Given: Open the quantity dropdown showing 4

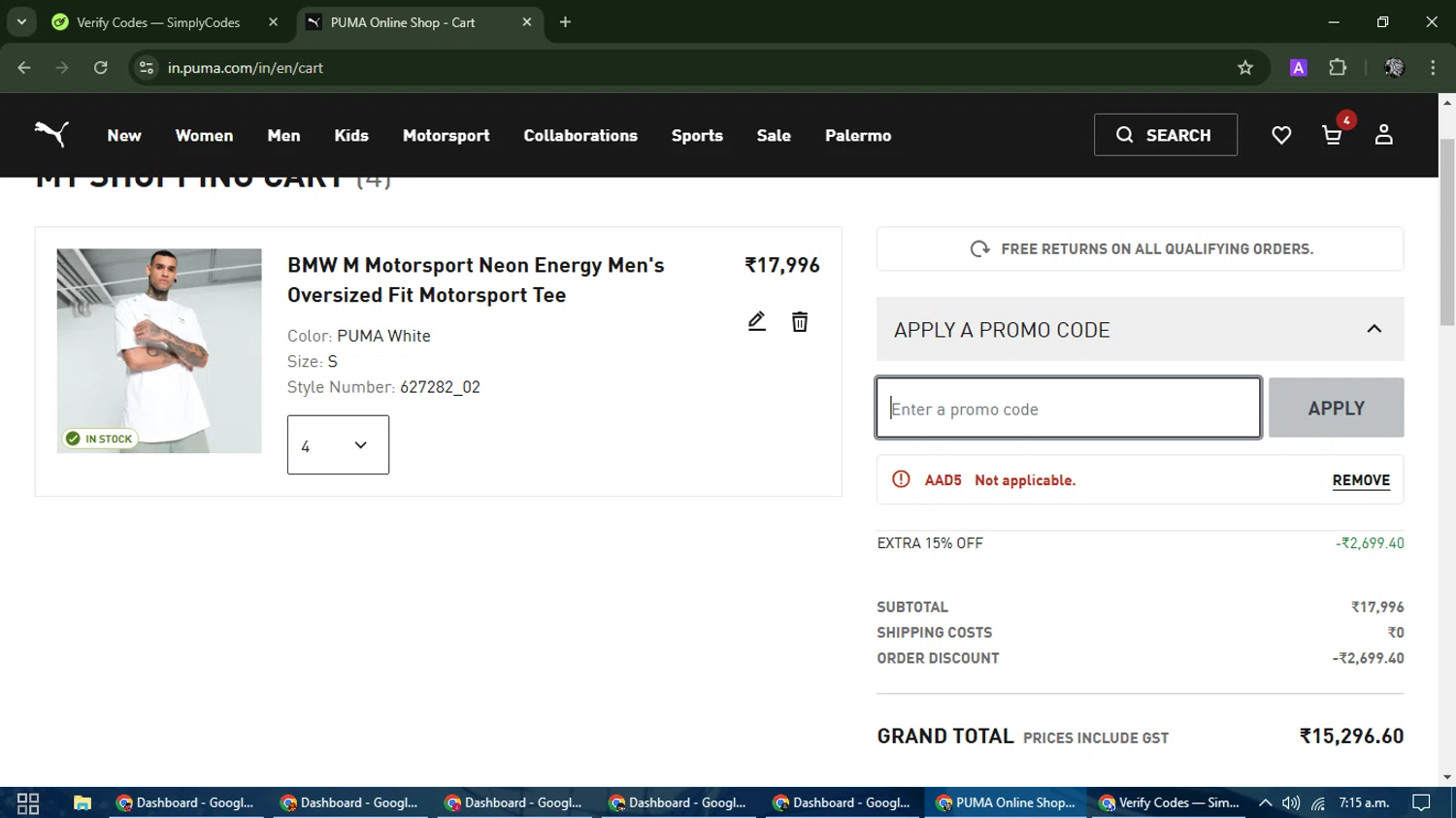Looking at the screenshot, I should pyautogui.click(x=338, y=445).
